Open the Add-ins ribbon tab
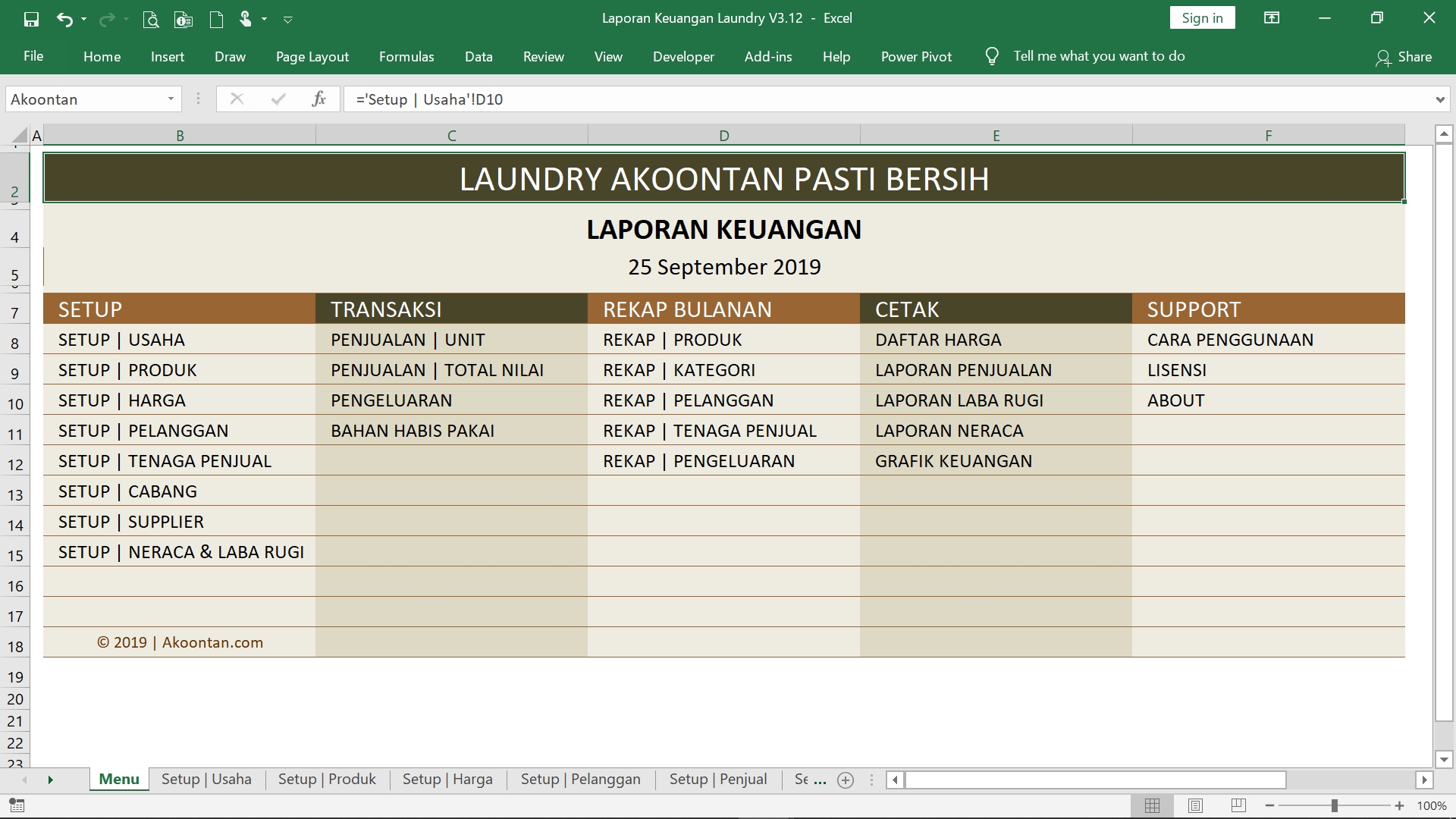1456x819 pixels. coord(768,56)
